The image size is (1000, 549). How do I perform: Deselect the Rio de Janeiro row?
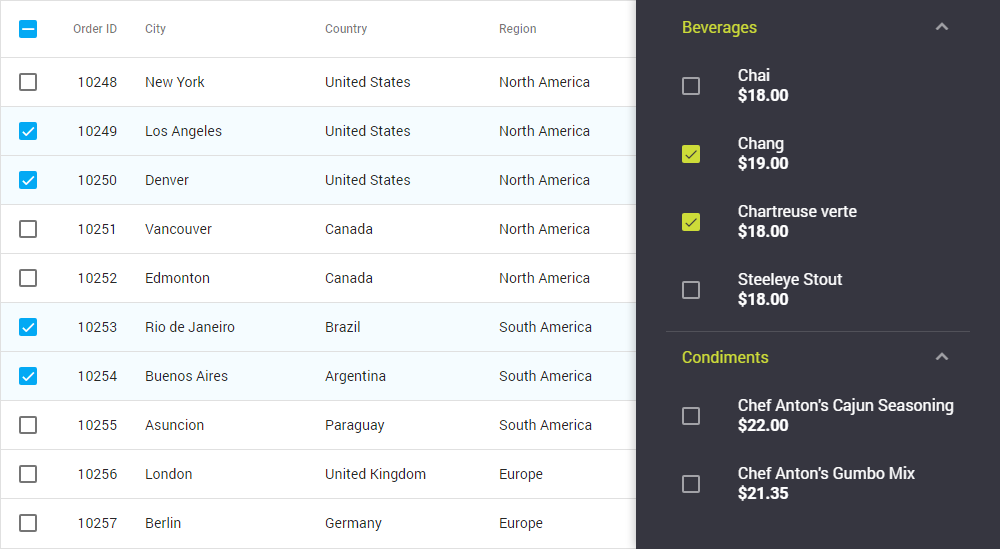[28, 327]
